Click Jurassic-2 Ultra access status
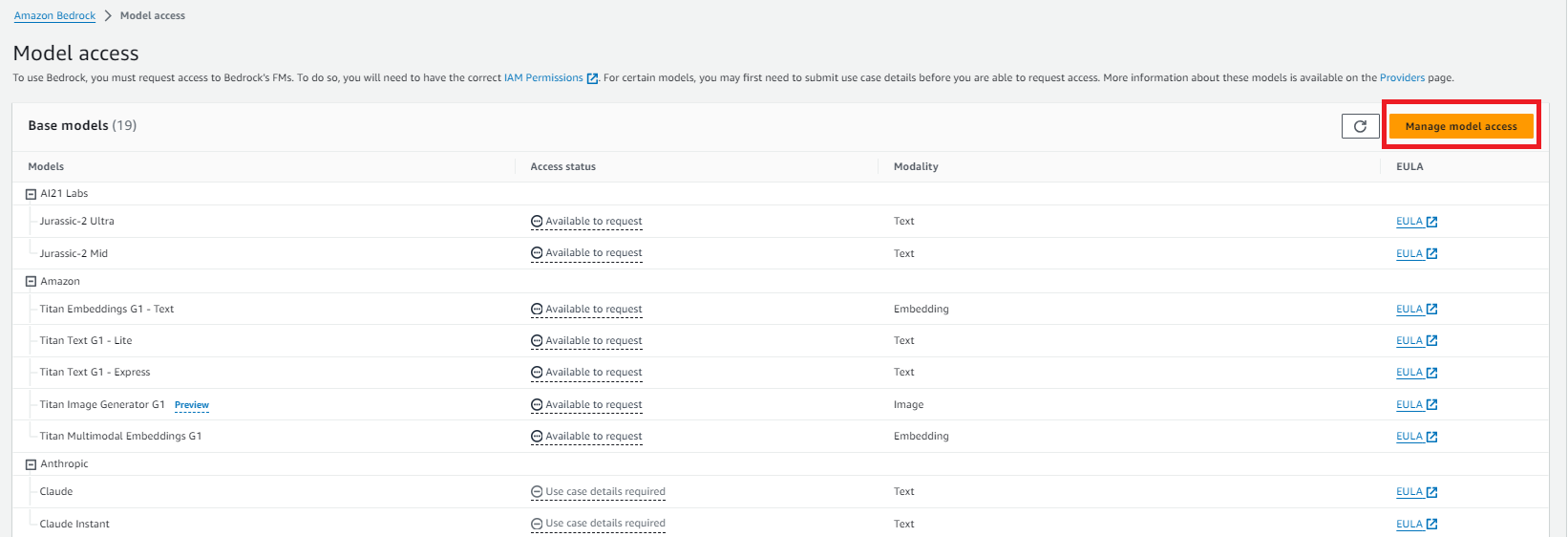The width and height of the screenshot is (1568, 537). 586,222
